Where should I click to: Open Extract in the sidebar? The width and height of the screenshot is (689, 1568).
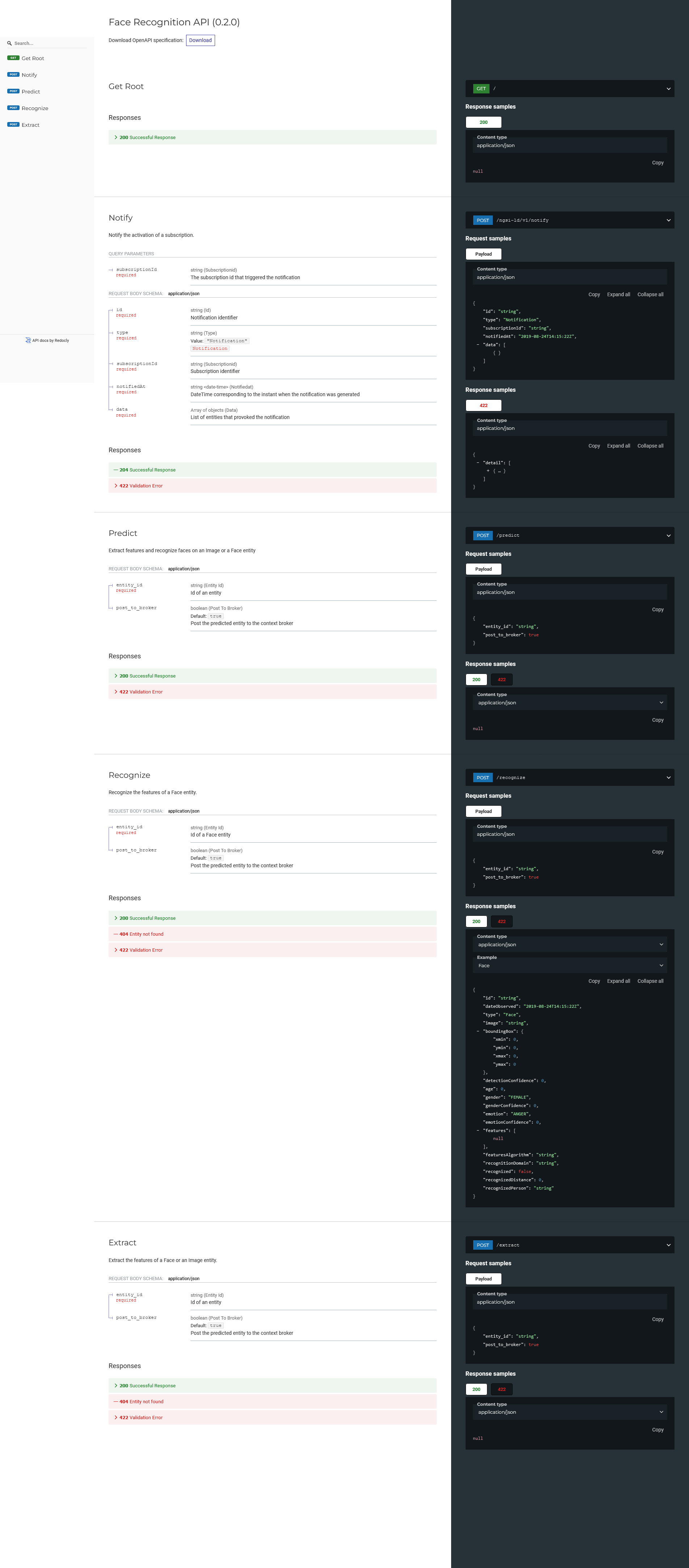[47, 125]
